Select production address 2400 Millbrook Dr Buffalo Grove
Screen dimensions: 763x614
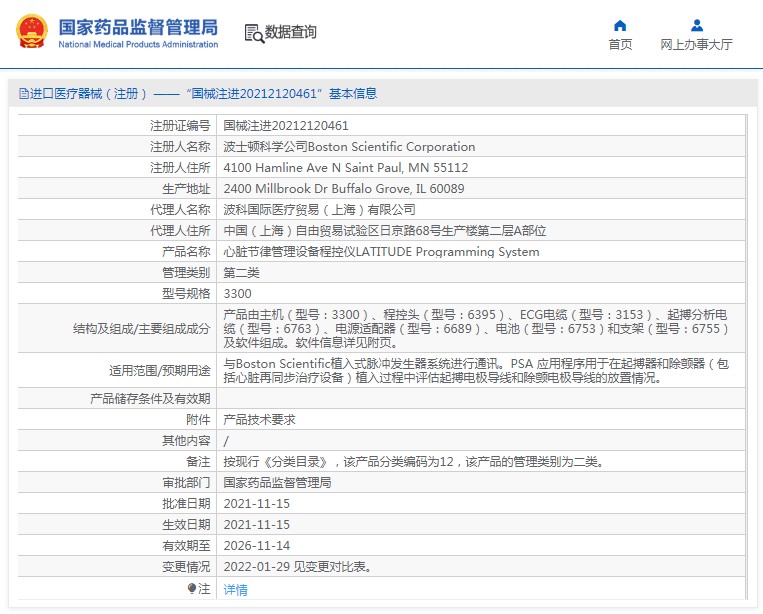(344, 189)
